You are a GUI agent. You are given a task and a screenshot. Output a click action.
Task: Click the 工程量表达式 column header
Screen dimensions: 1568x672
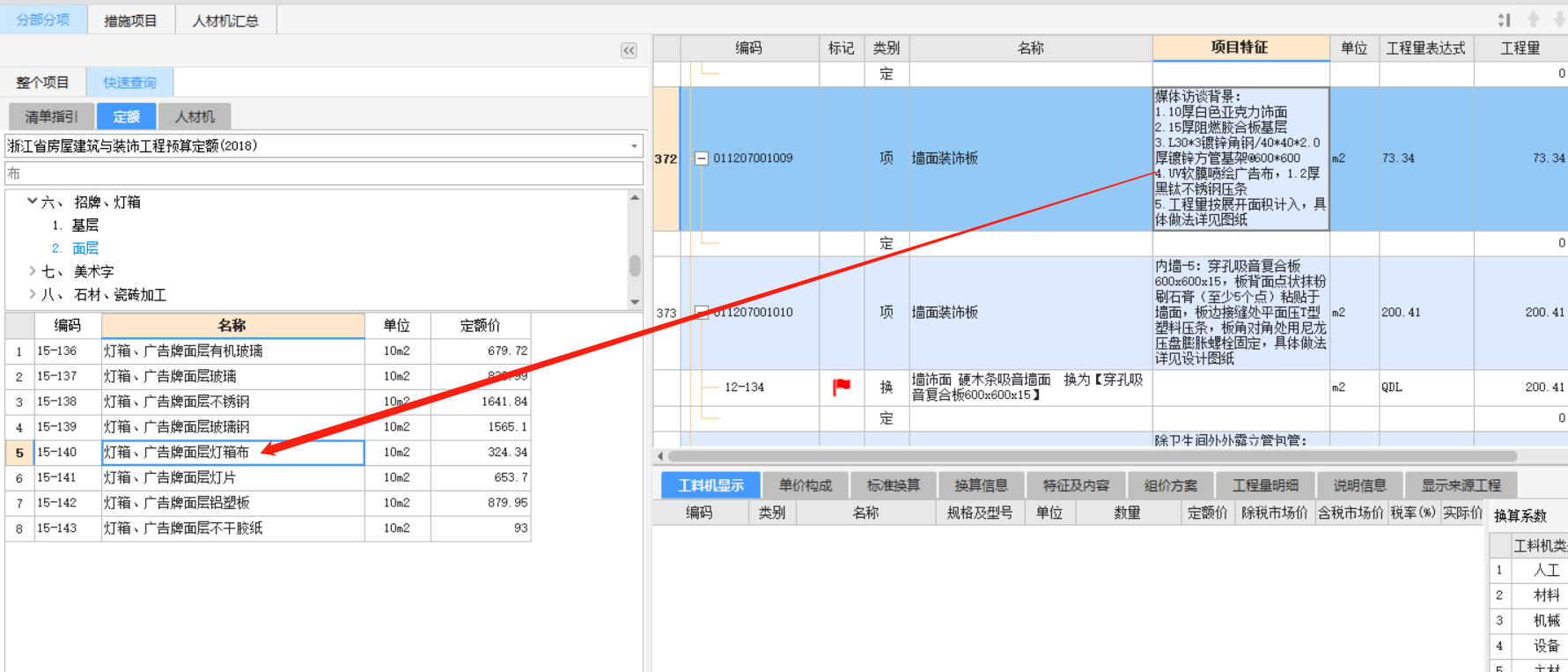1426,48
